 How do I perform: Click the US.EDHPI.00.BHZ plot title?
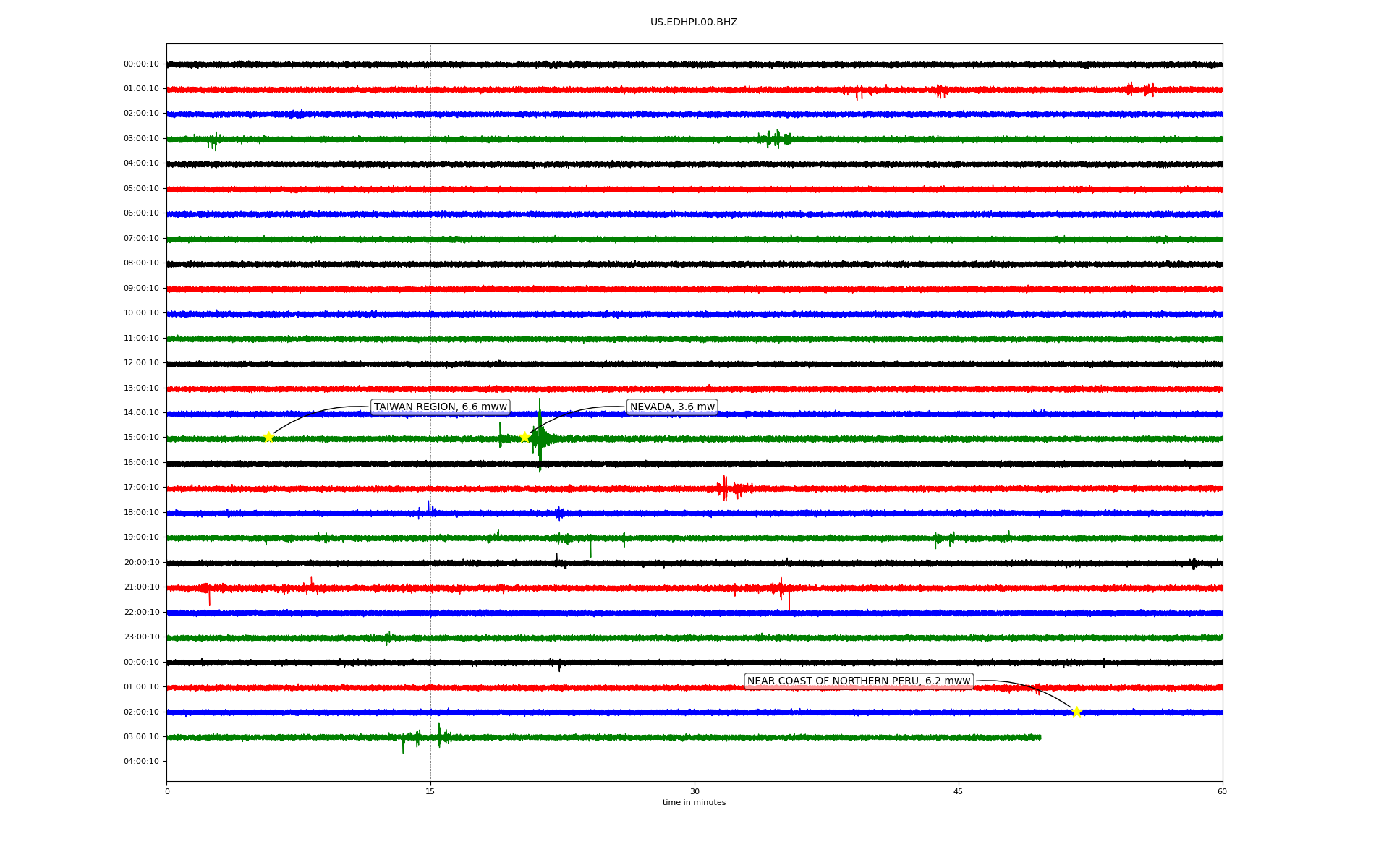[693, 22]
